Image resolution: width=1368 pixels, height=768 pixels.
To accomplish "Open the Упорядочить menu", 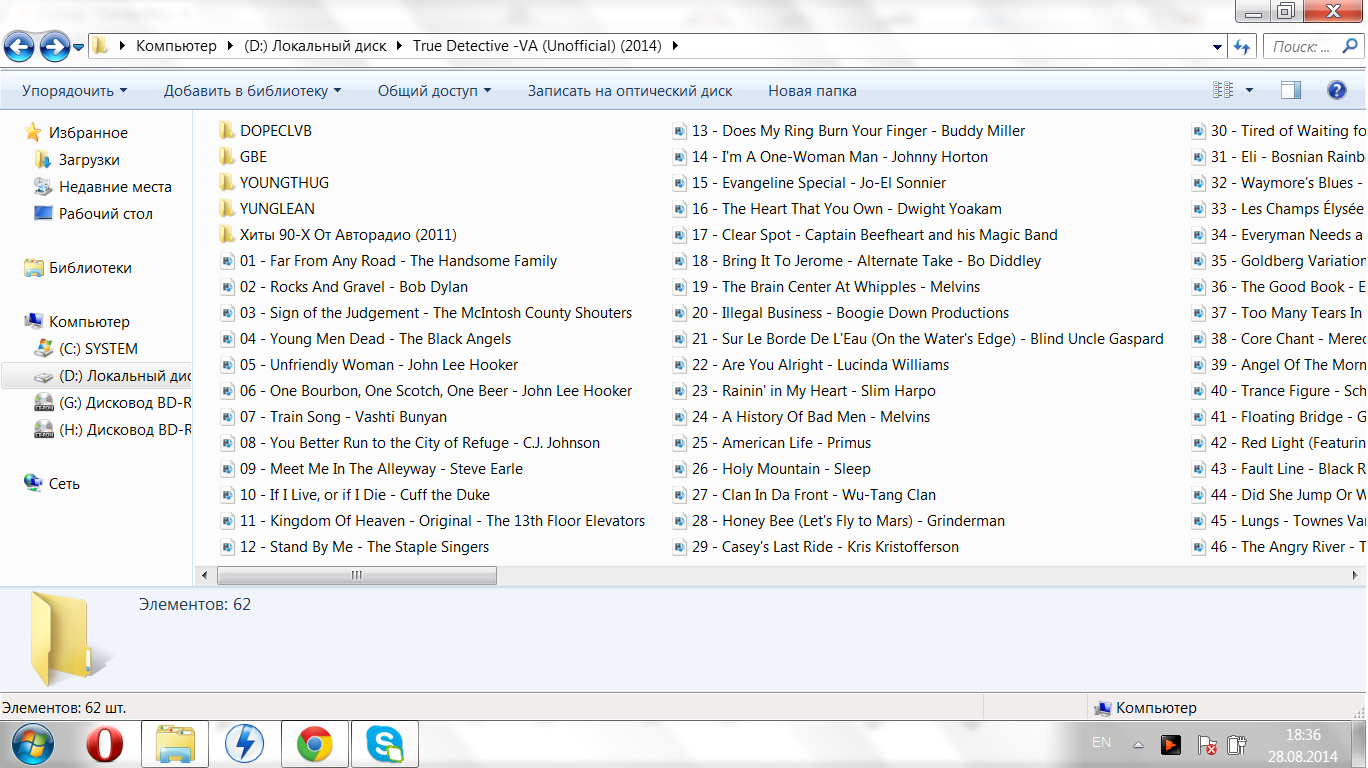I will 75,91.
